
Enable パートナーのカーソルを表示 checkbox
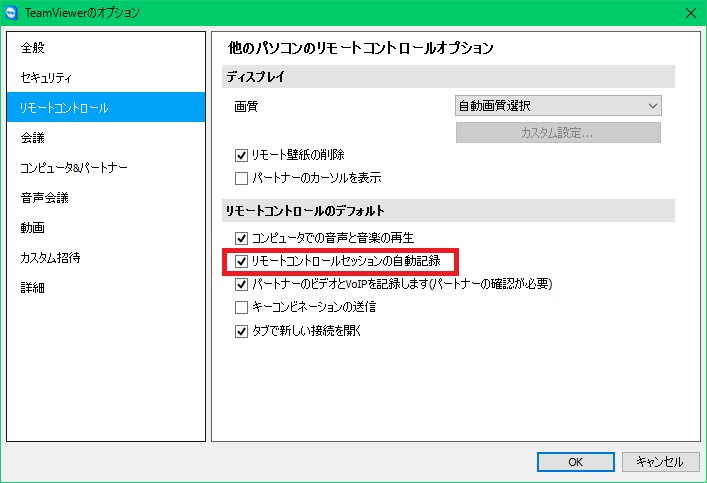[x=242, y=179]
